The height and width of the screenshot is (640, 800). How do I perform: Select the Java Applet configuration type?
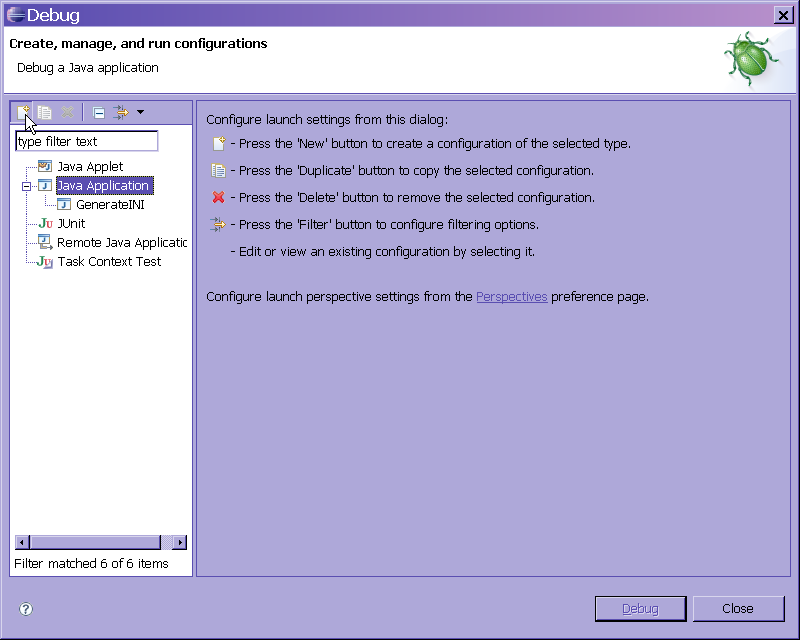pos(90,167)
